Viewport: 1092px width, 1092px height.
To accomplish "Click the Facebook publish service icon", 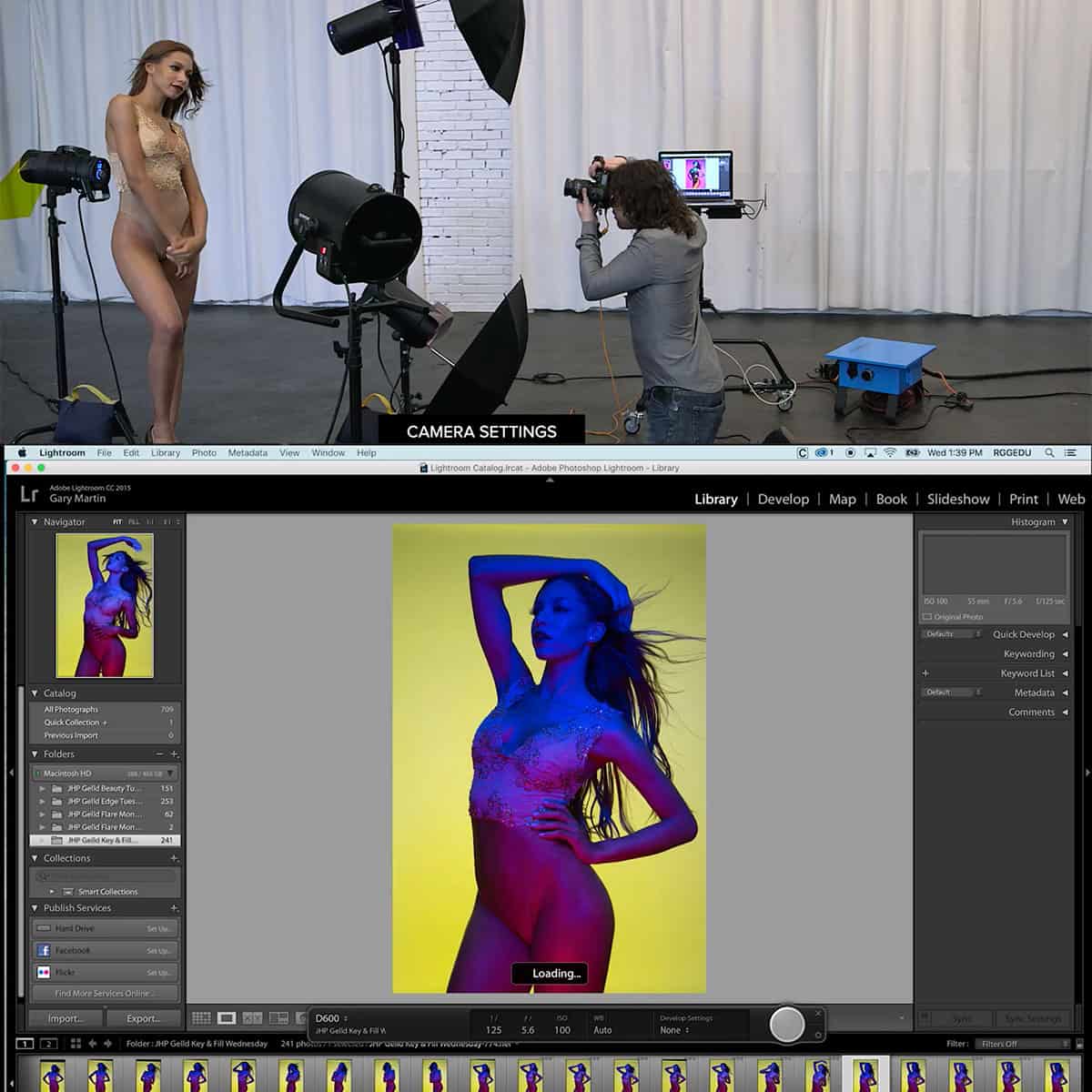I will tap(42, 949).
